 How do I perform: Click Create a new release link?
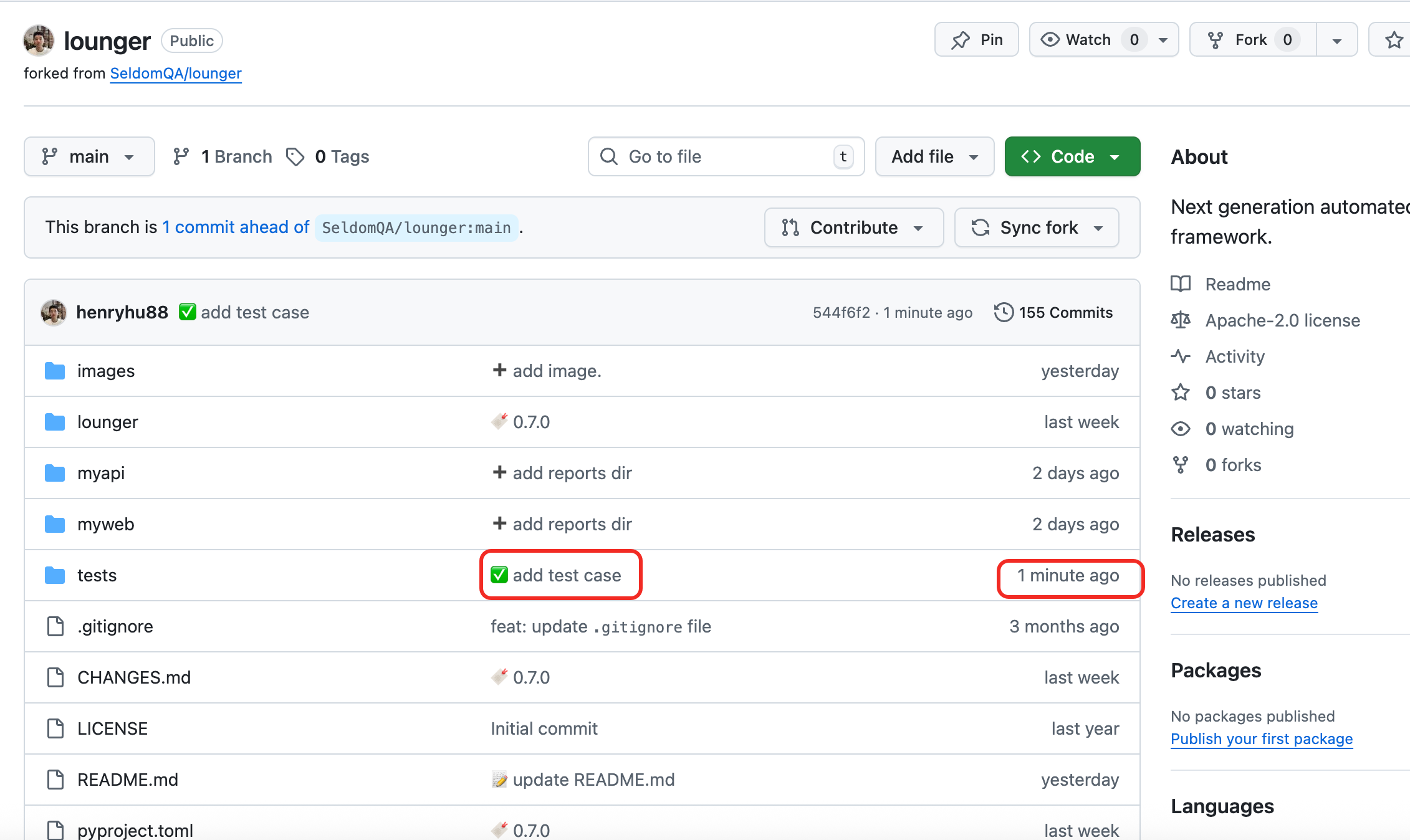(1244, 603)
